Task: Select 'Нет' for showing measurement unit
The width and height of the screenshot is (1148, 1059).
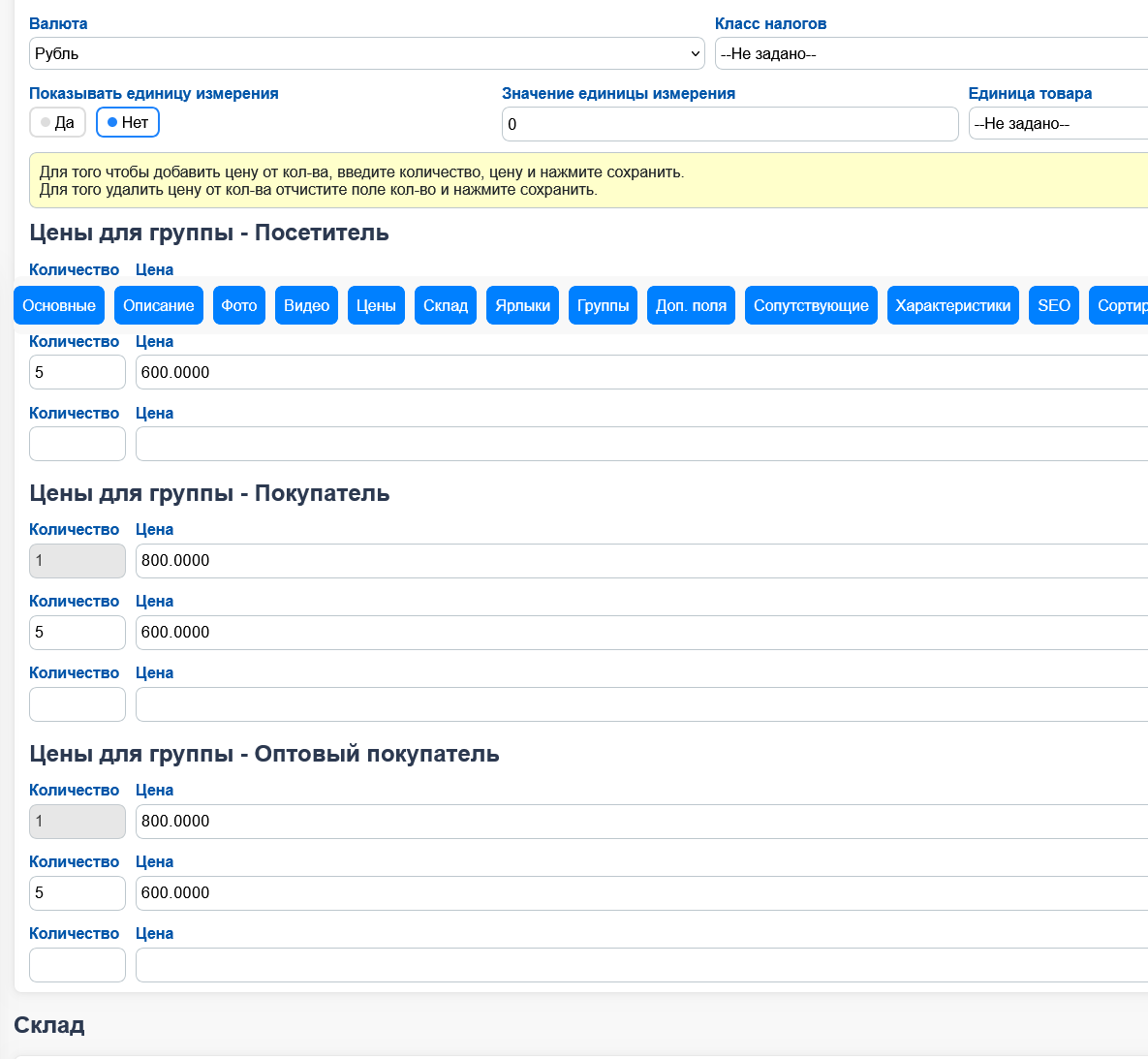Action: click(x=127, y=123)
